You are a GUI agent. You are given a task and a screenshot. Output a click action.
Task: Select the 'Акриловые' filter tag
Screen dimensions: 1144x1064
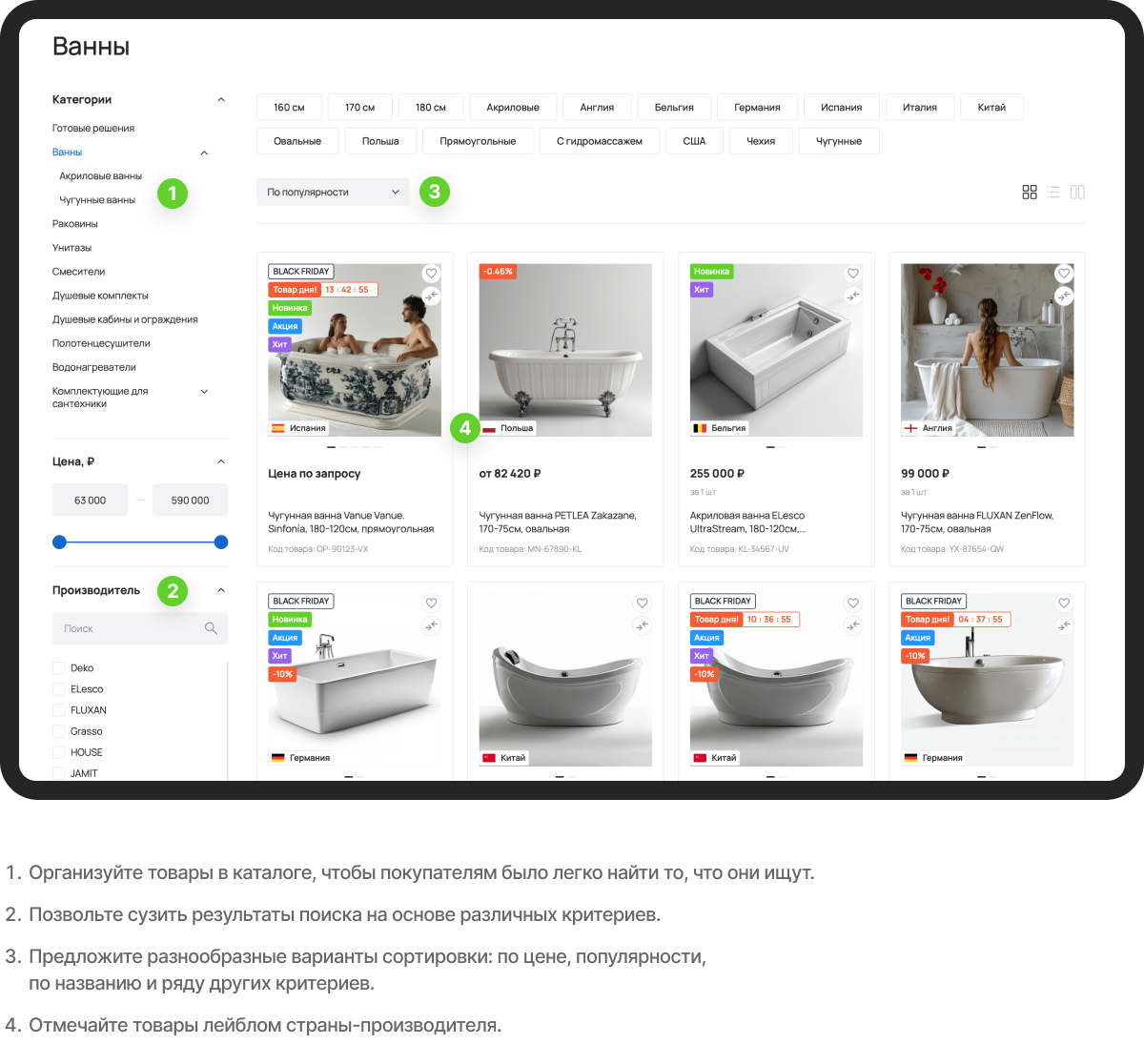[x=513, y=108]
